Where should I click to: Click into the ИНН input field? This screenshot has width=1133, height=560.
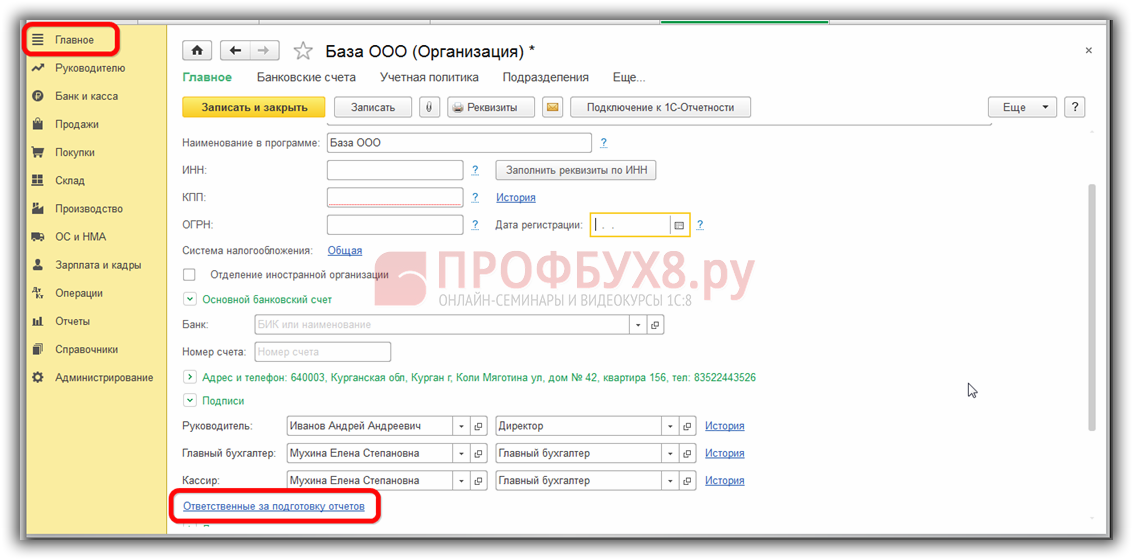click(394, 170)
